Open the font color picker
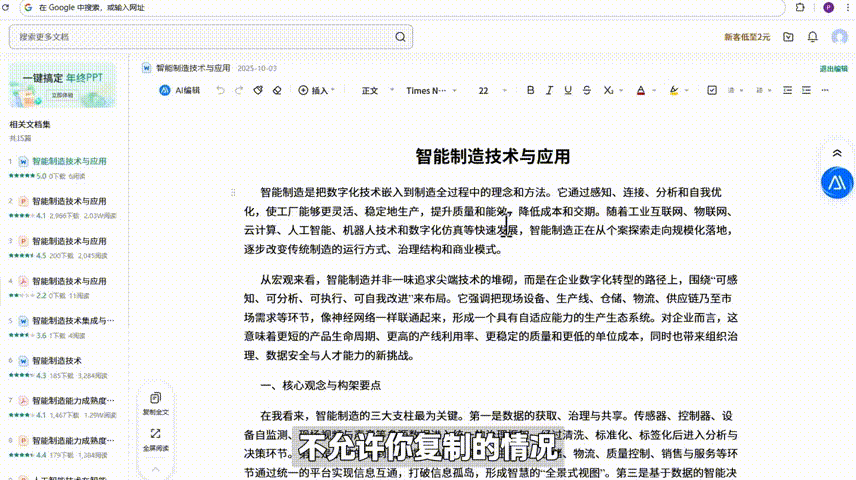The image size is (856, 480). (x=641, y=90)
